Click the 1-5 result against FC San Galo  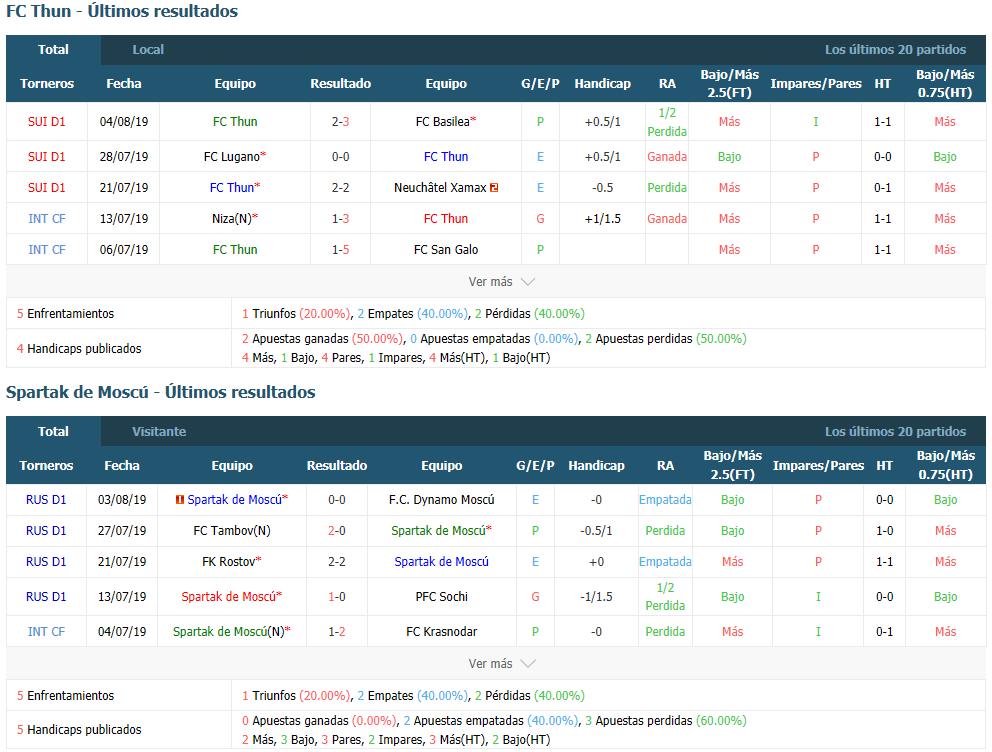pyautogui.click(x=340, y=249)
